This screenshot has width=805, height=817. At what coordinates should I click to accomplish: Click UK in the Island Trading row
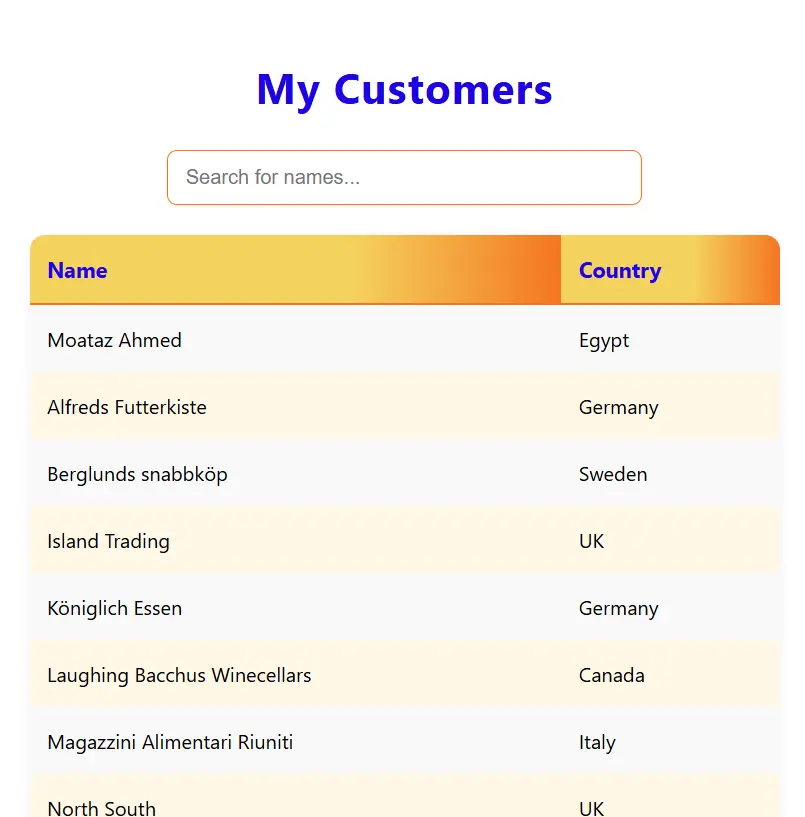point(592,541)
